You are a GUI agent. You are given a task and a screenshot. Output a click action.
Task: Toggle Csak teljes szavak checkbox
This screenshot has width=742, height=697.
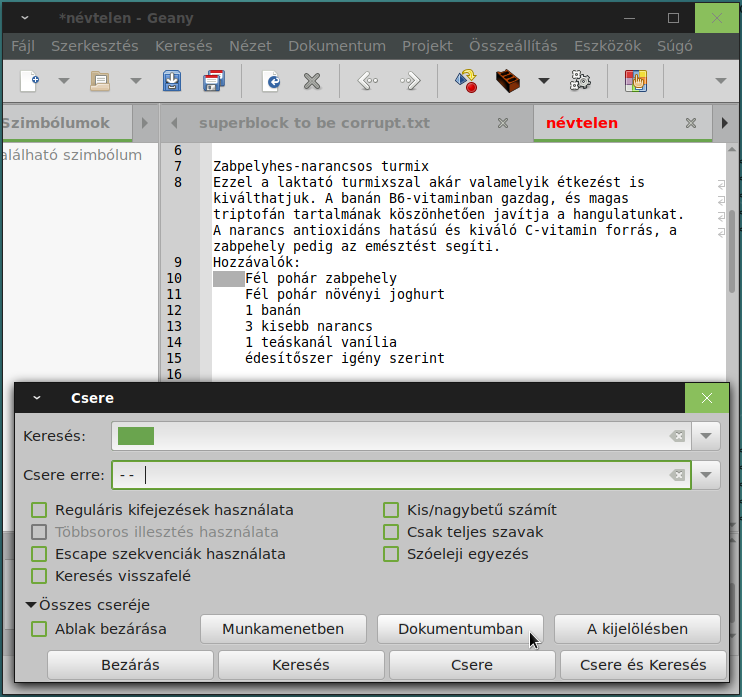coord(391,532)
